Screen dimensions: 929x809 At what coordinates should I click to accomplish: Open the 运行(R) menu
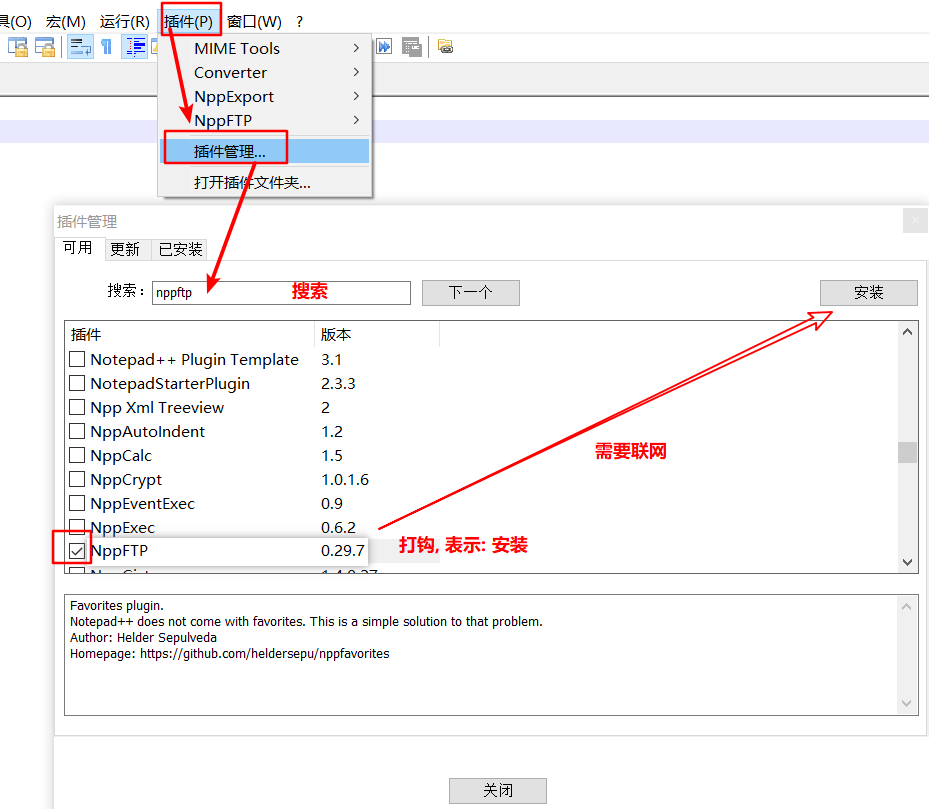coord(124,21)
